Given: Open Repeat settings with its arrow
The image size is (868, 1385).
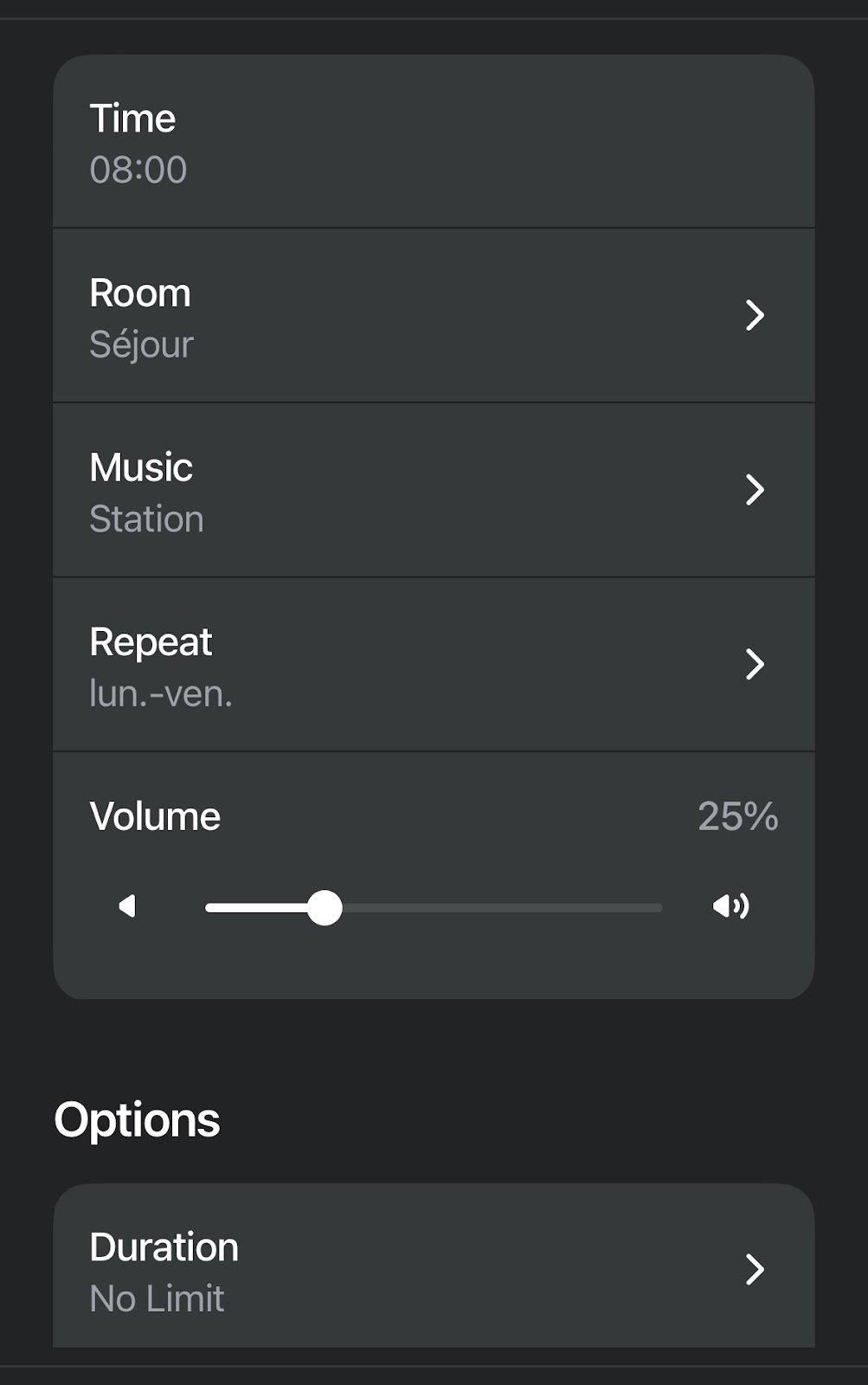Looking at the screenshot, I should pyautogui.click(x=755, y=664).
